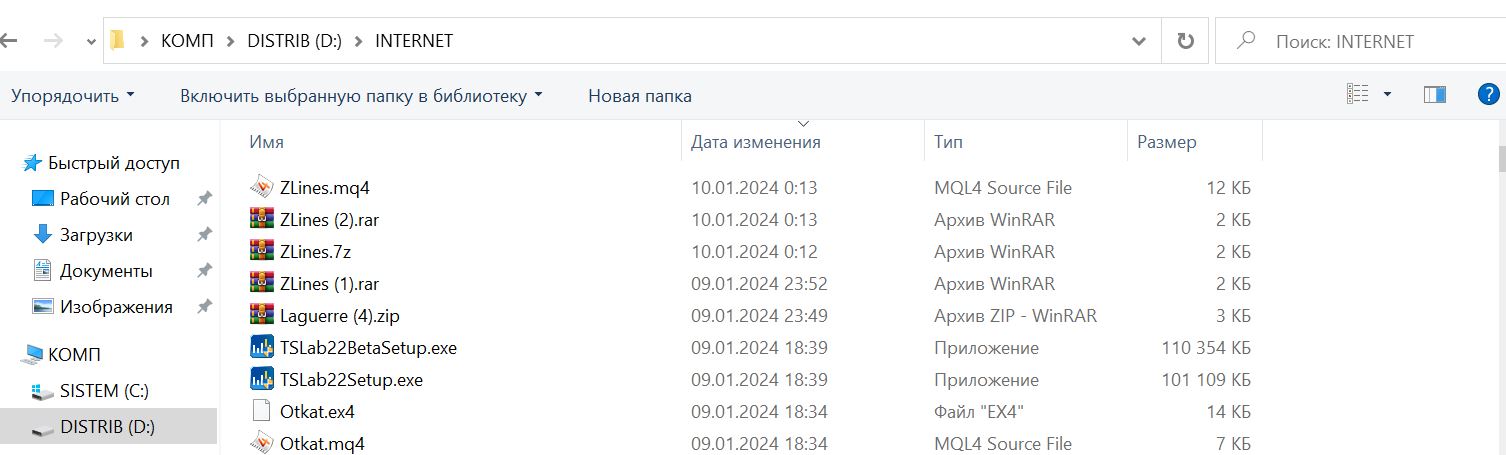Image resolution: width=1506 pixels, height=455 pixels.
Task: Select the ZLines.mq4 file icon
Action: click(x=261, y=187)
